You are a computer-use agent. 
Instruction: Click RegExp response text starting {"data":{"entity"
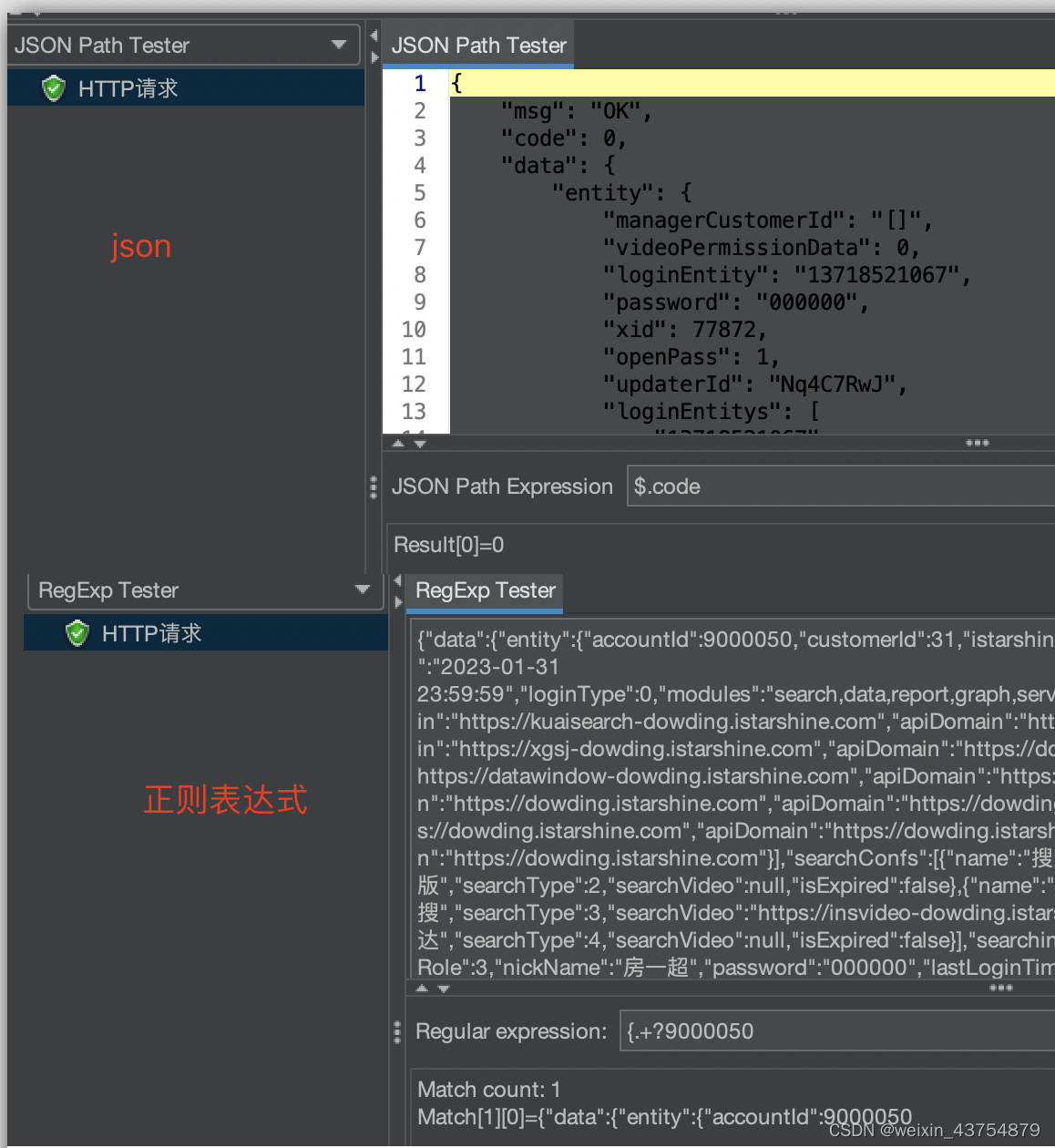tap(734, 640)
